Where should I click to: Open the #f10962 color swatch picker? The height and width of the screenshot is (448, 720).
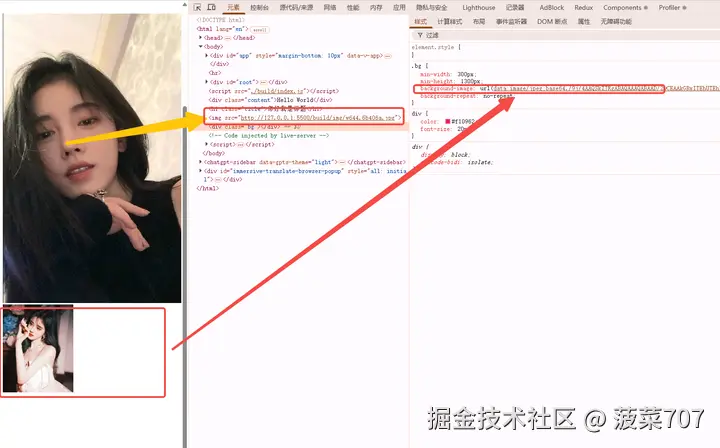pos(448,122)
